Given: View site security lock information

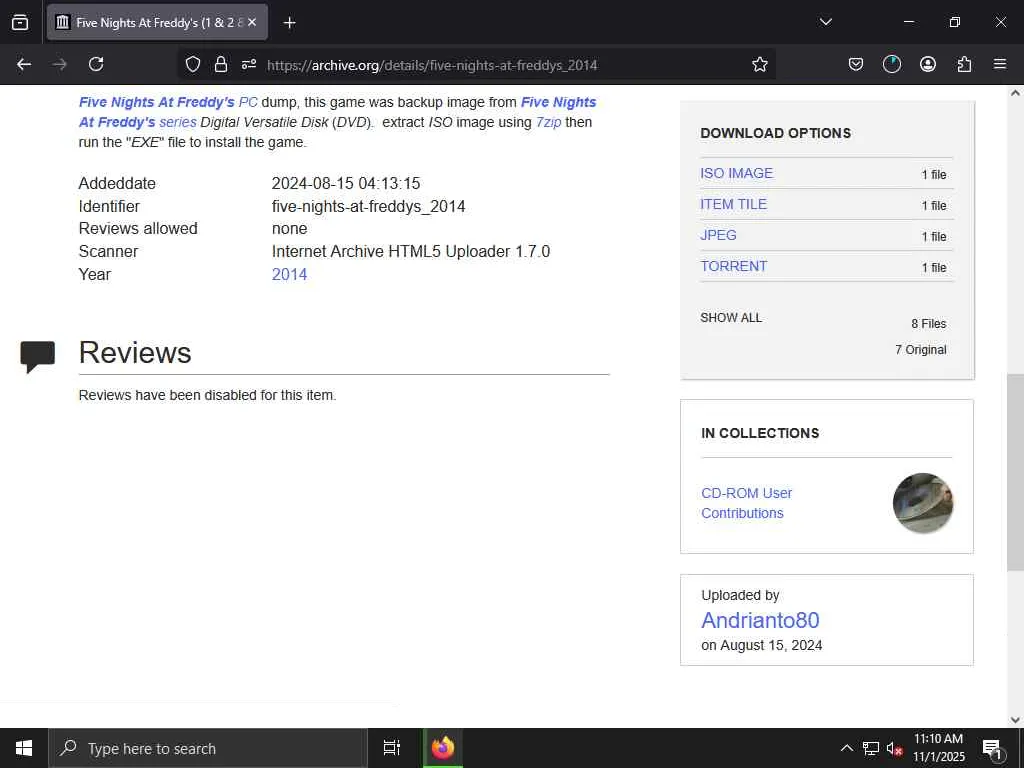Looking at the screenshot, I should [x=221, y=64].
